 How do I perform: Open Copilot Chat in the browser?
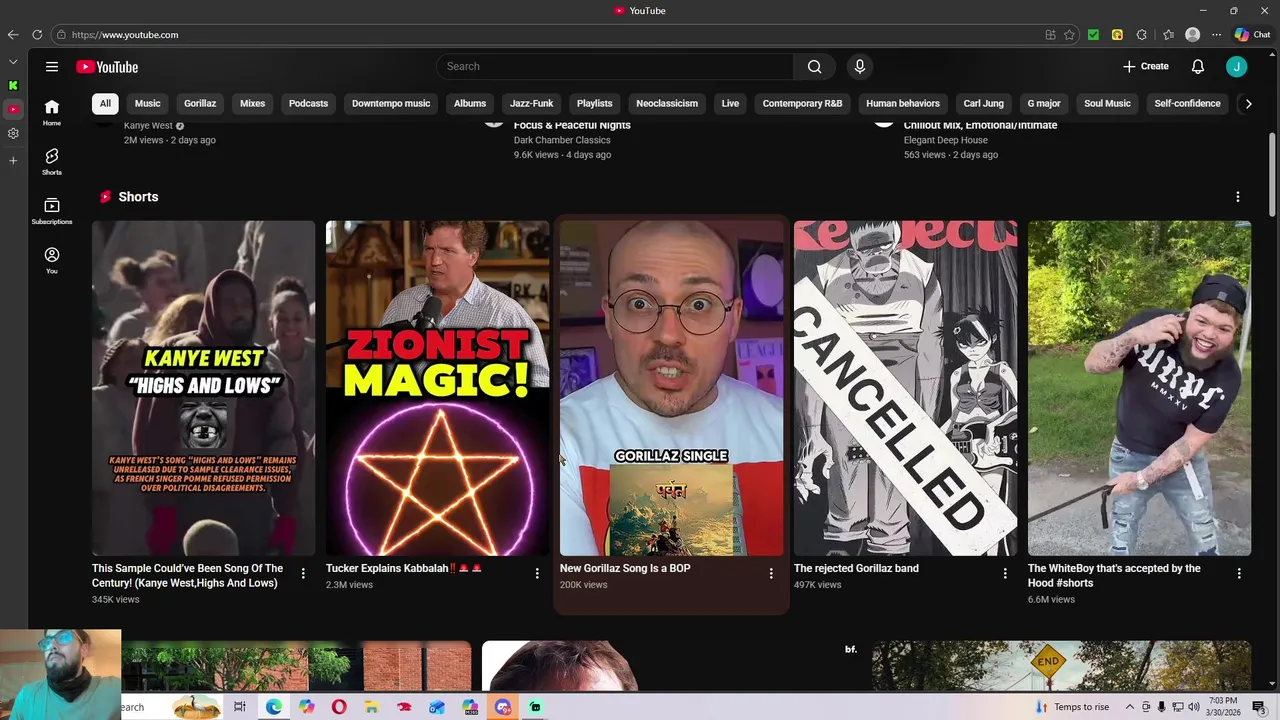pyautogui.click(x=1251, y=34)
